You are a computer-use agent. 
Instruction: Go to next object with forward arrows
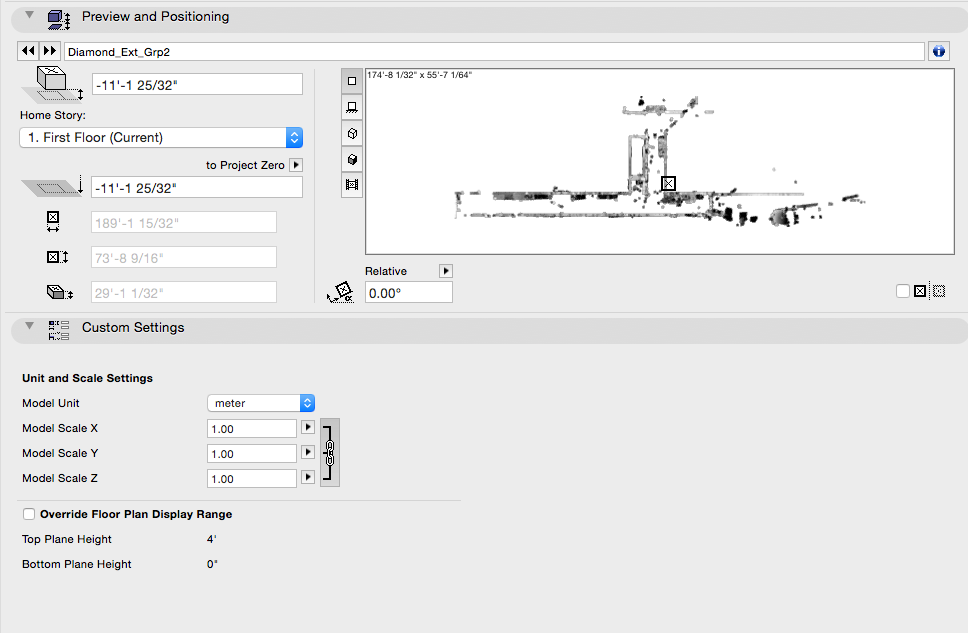pos(50,51)
